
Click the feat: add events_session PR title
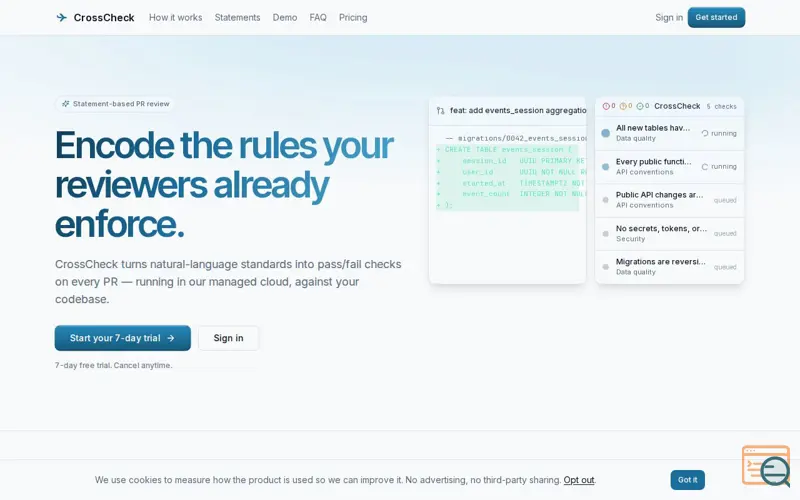point(518,110)
